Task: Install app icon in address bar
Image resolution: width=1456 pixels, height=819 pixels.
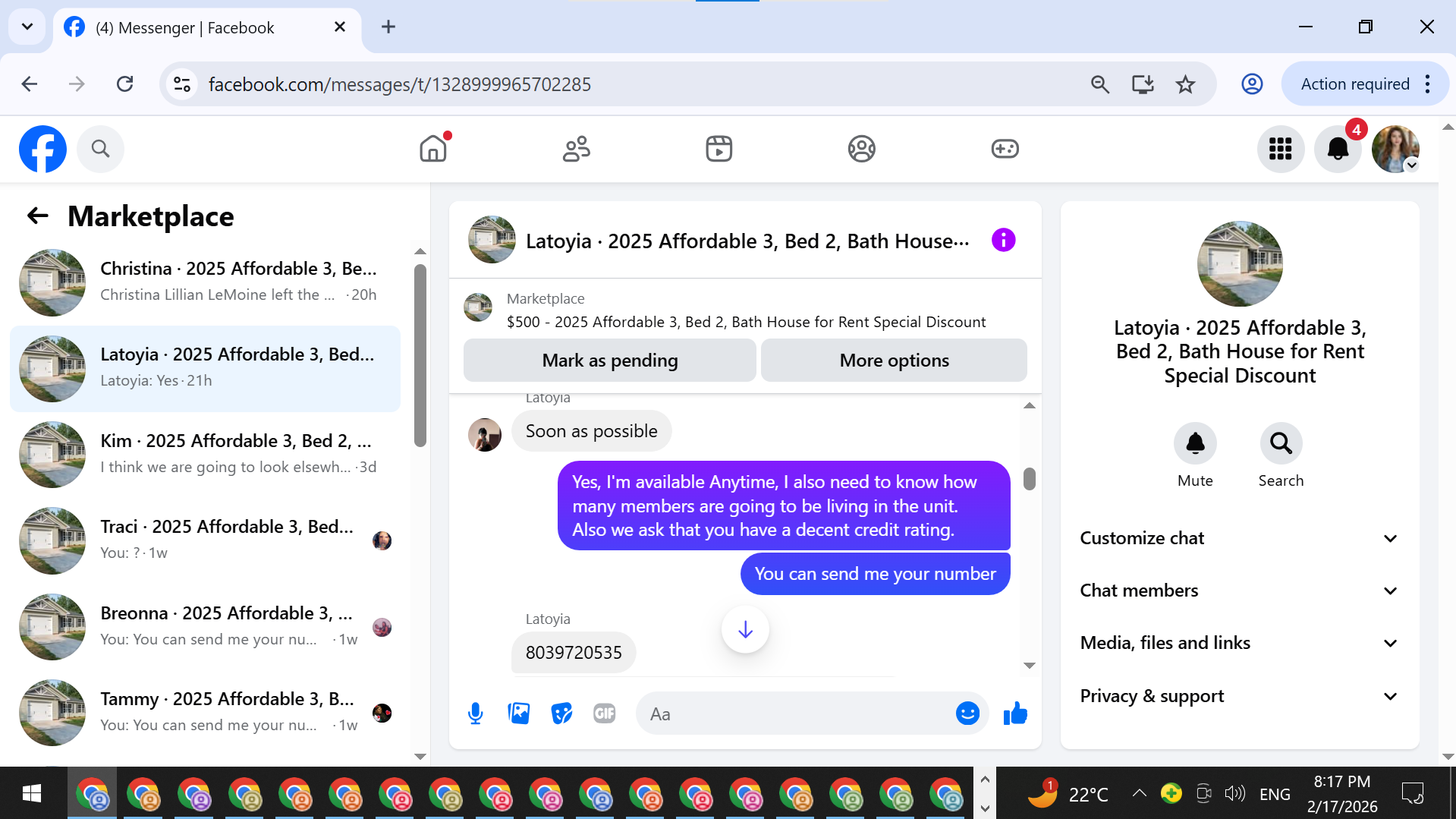Action: 1143,84
